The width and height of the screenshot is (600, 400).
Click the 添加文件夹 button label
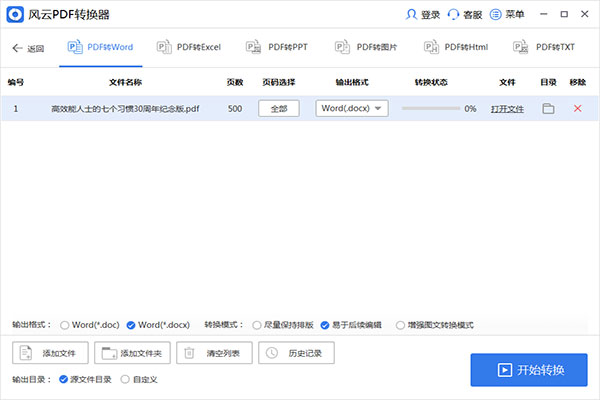pos(141,353)
